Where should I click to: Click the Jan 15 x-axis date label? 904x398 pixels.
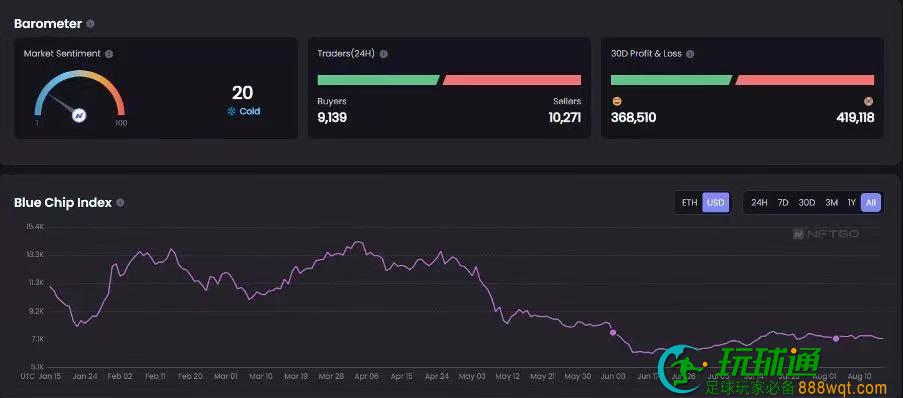50,376
